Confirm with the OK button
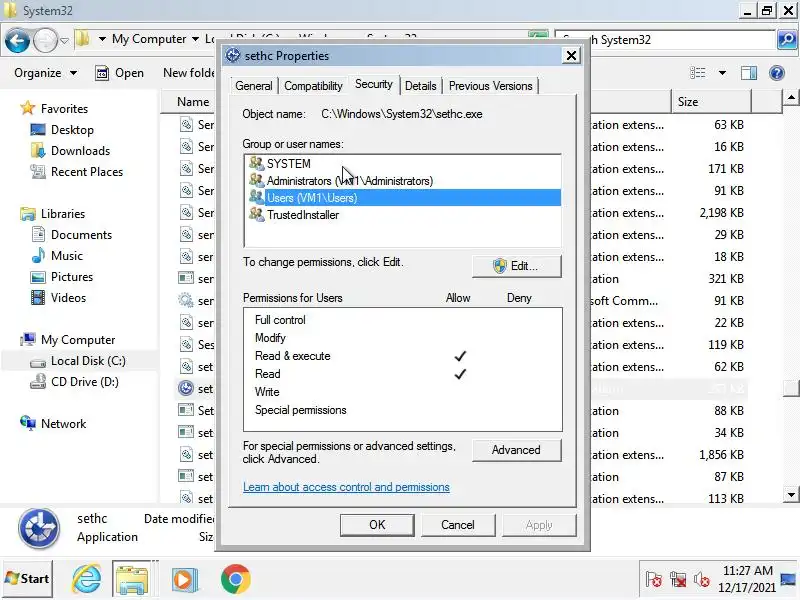 click(x=377, y=525)
